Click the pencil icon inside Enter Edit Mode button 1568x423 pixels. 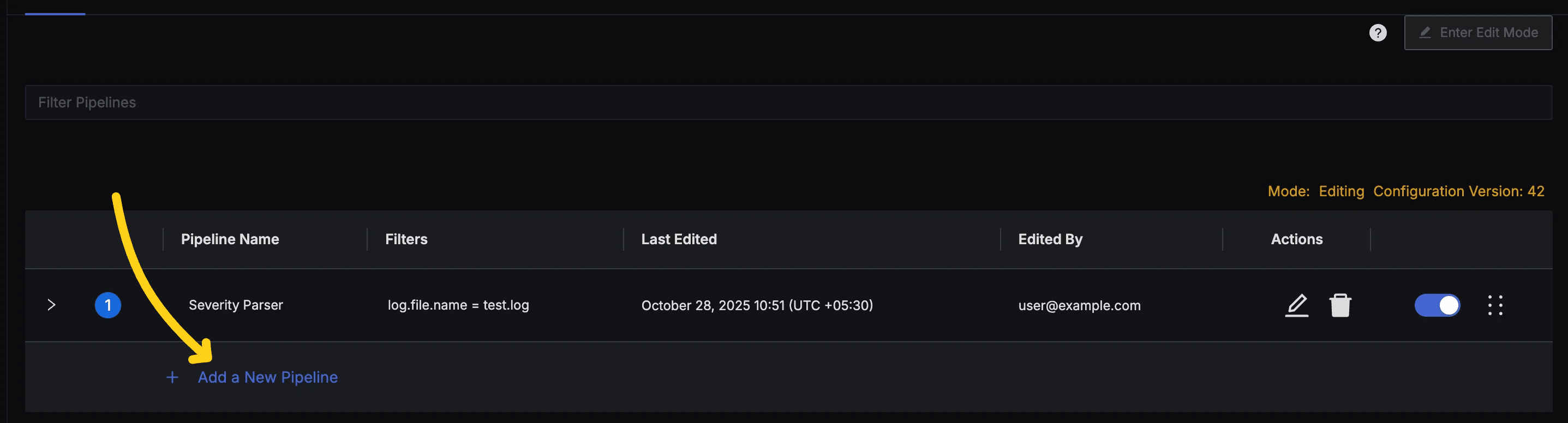1425,33
